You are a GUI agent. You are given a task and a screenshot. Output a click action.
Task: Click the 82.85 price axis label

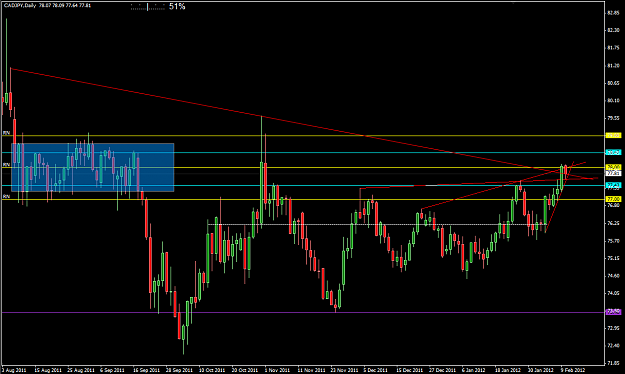613,13
